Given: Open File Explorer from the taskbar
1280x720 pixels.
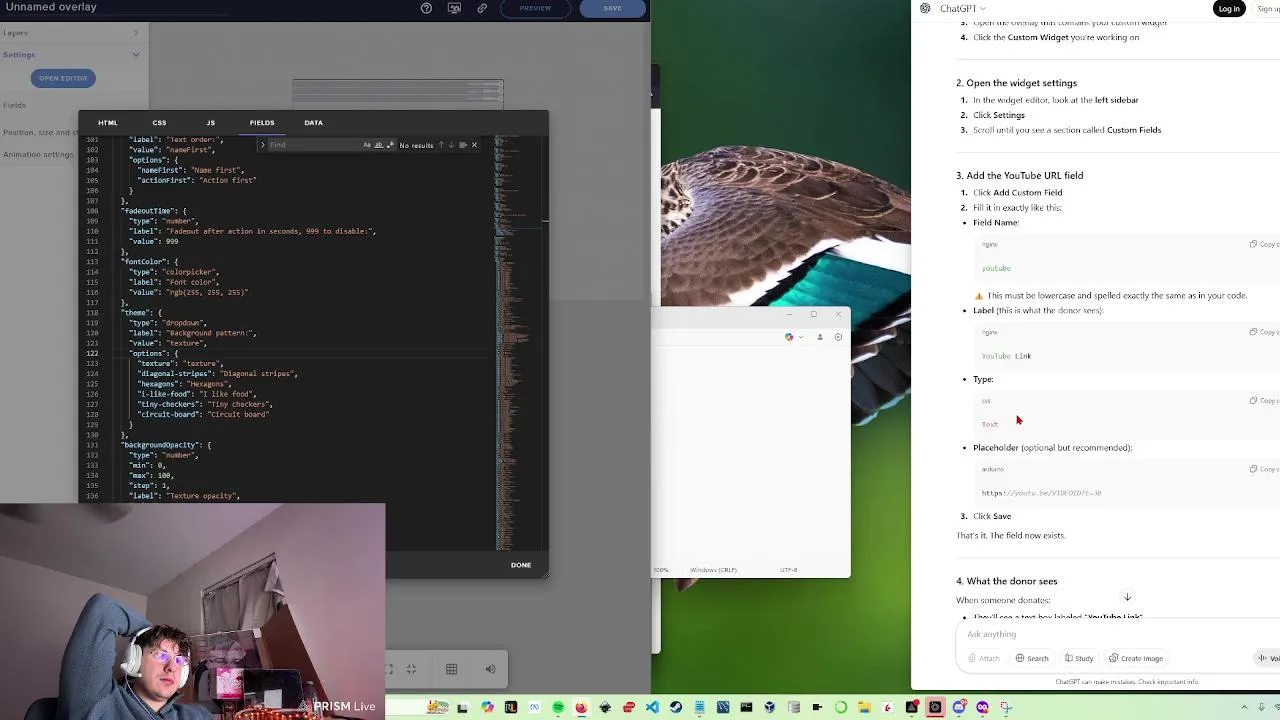Looking at the screenshot, I should click(864, 707).
